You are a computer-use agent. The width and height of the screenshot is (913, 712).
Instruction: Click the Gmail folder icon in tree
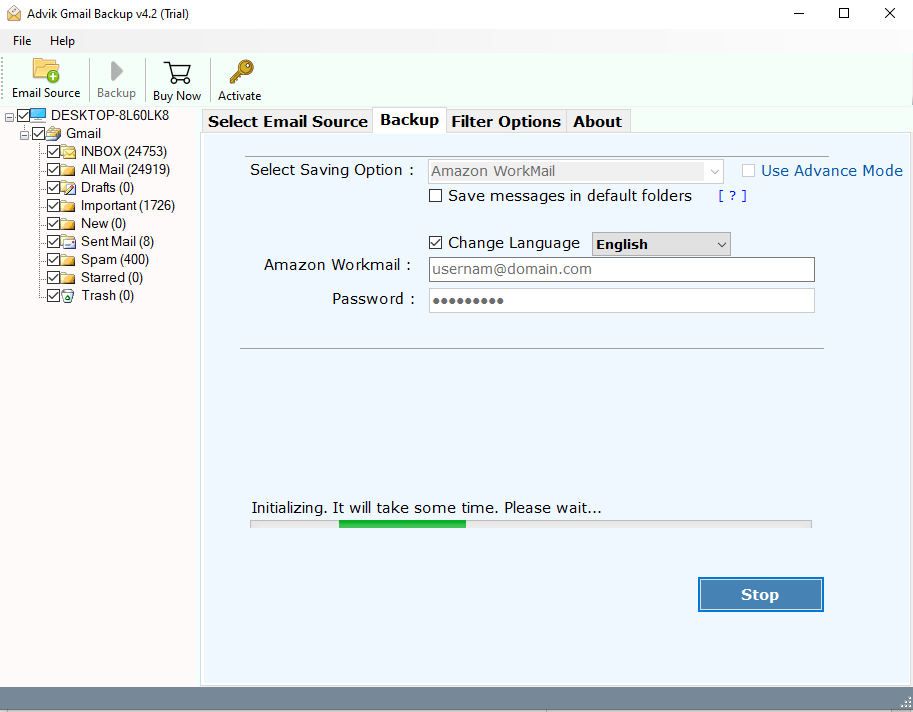pos(54,133)
